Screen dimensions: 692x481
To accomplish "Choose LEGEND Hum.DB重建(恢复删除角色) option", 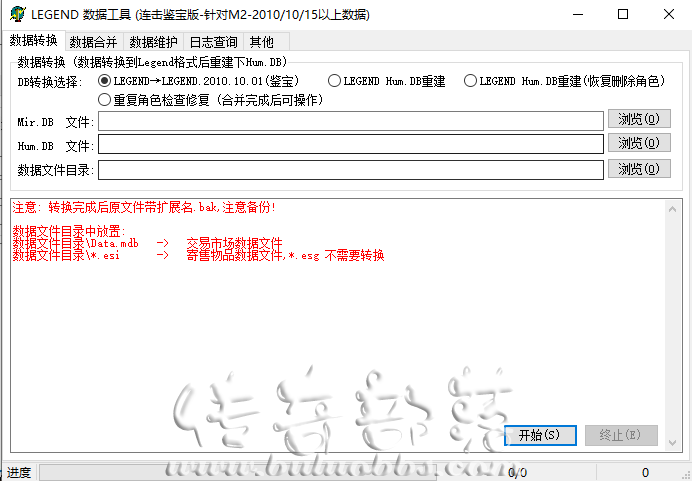I will [x=564, y=81].
